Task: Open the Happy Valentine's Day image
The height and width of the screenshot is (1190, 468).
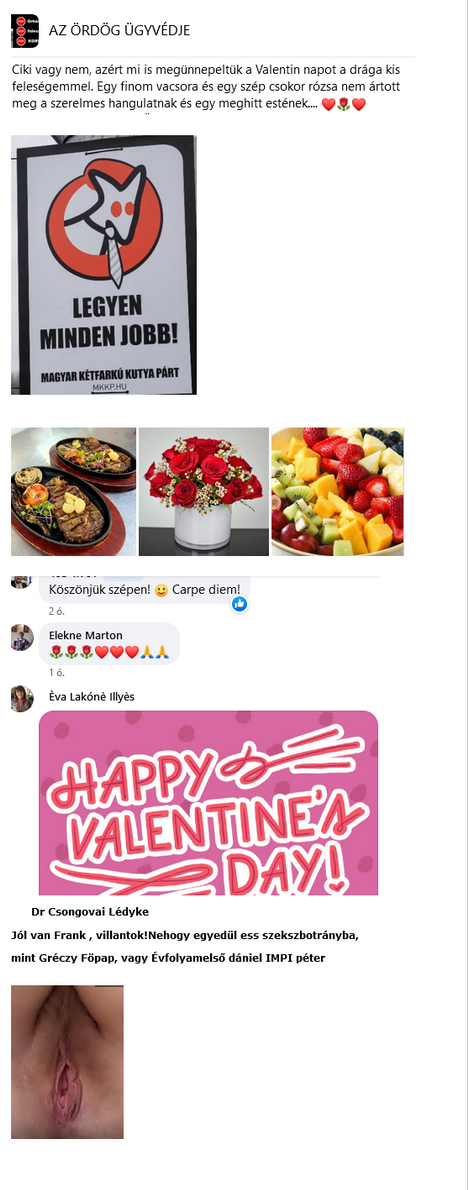Action: pos(209,803)
